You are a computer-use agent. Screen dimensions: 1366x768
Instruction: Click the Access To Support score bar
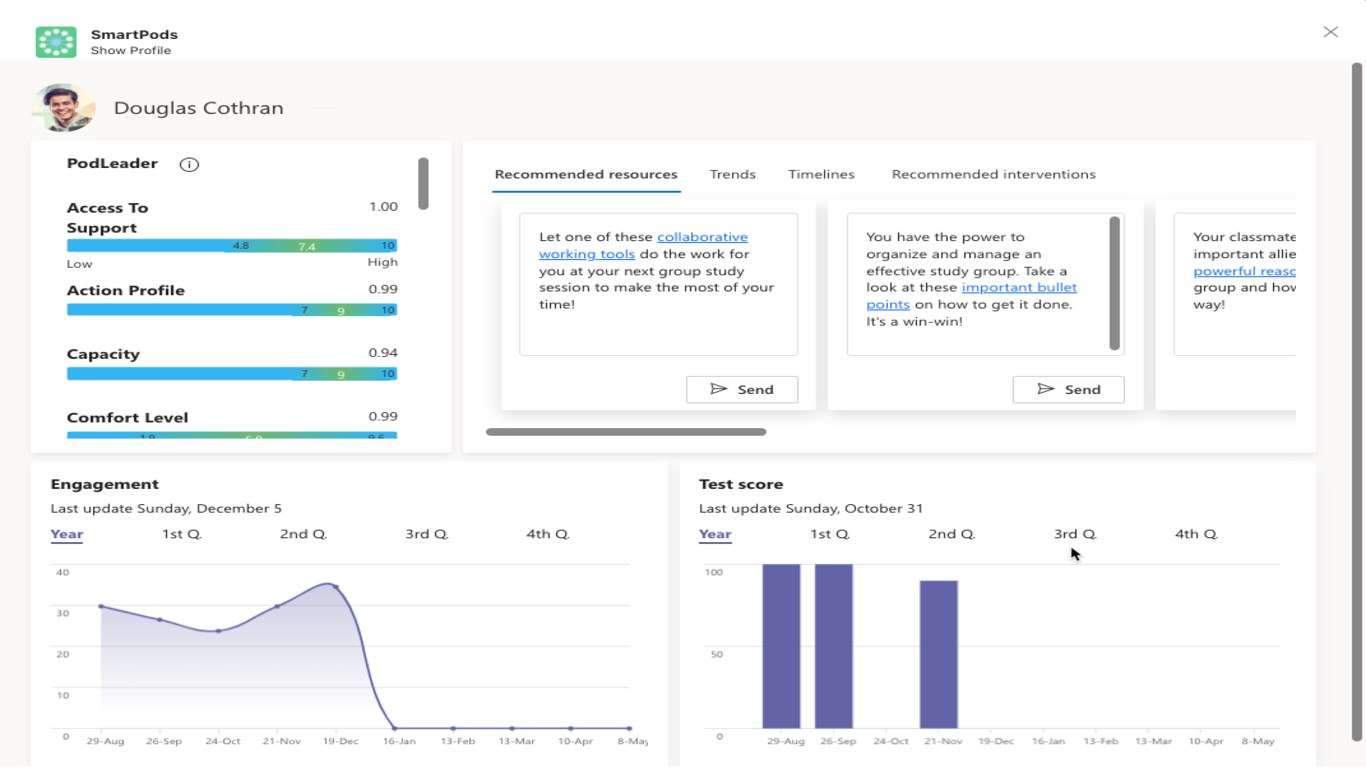click(232, 245)
